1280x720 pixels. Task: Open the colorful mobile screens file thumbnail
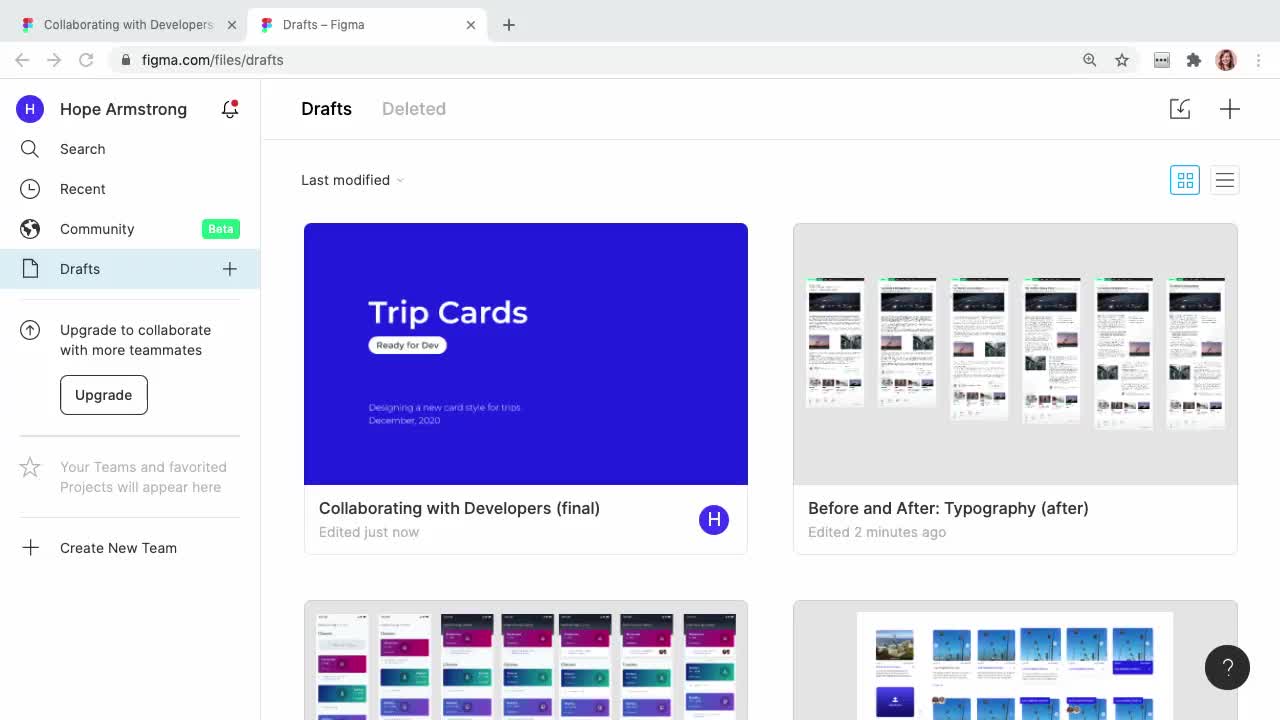click(x=526, y=660)
